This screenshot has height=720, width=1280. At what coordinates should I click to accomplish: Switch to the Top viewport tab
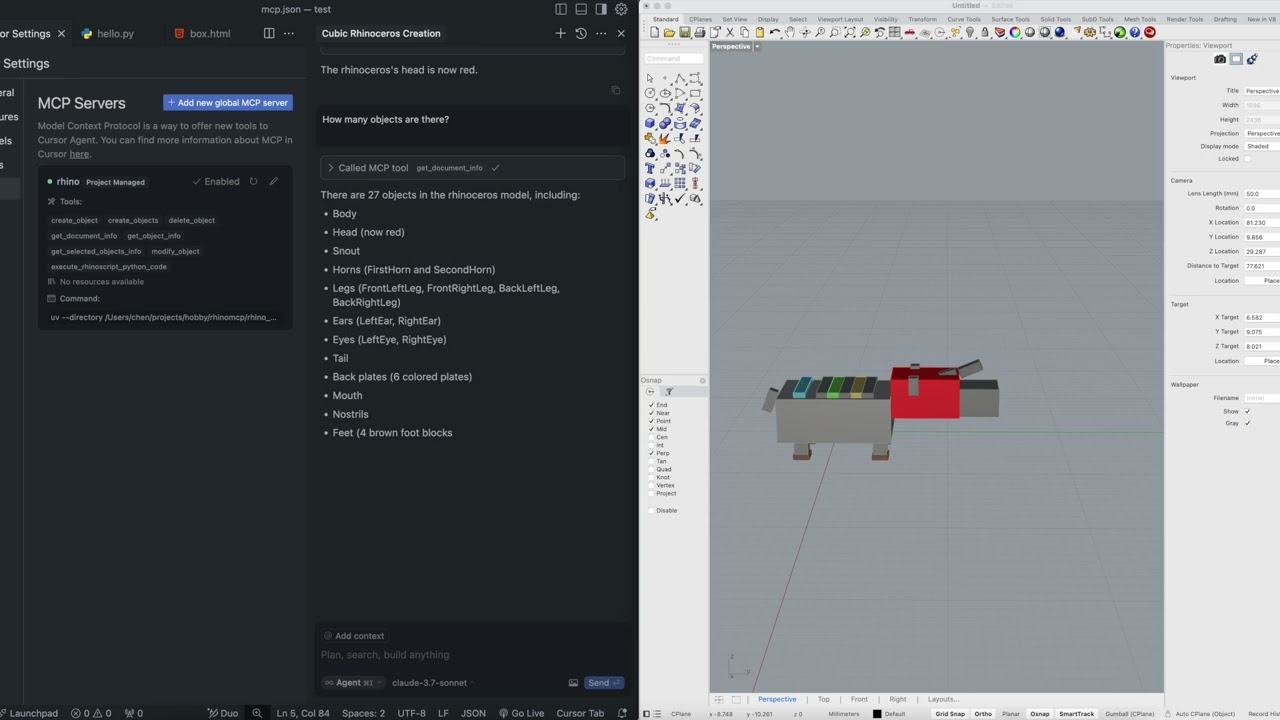coord(823,699)
